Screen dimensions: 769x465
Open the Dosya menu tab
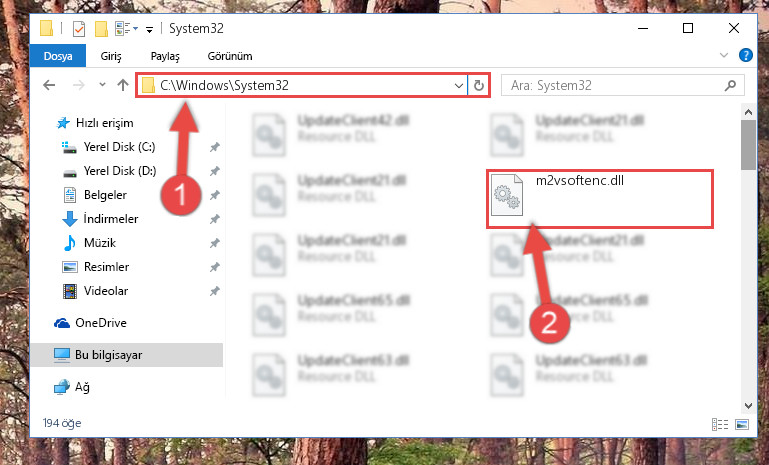[58, 55]
